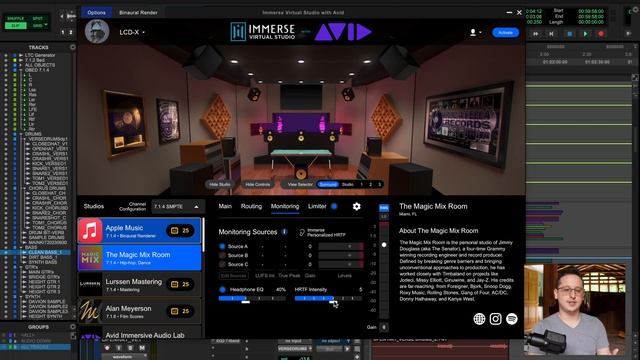The width and height of the screenshot is (640, 360).
Task: Open the settings gear next to Limiter
Action: coord(356,207)
